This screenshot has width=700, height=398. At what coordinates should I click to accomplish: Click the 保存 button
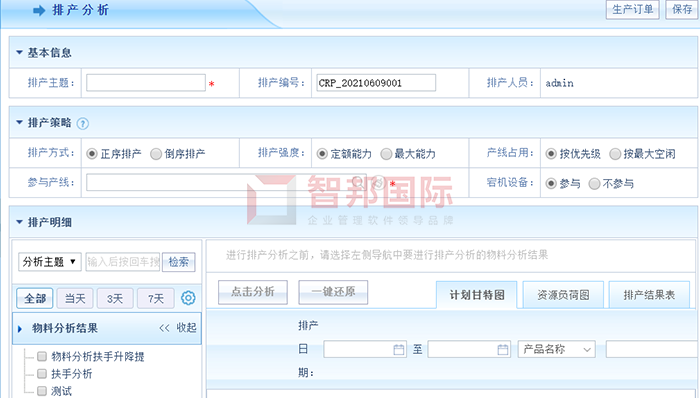coord(682,9)
